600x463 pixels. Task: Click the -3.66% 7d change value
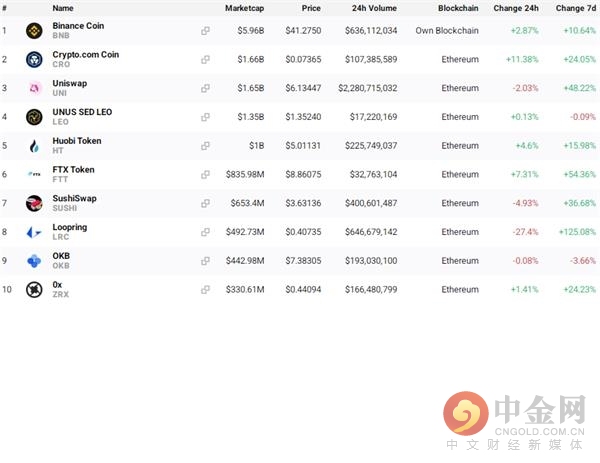[x=582, y=261]
